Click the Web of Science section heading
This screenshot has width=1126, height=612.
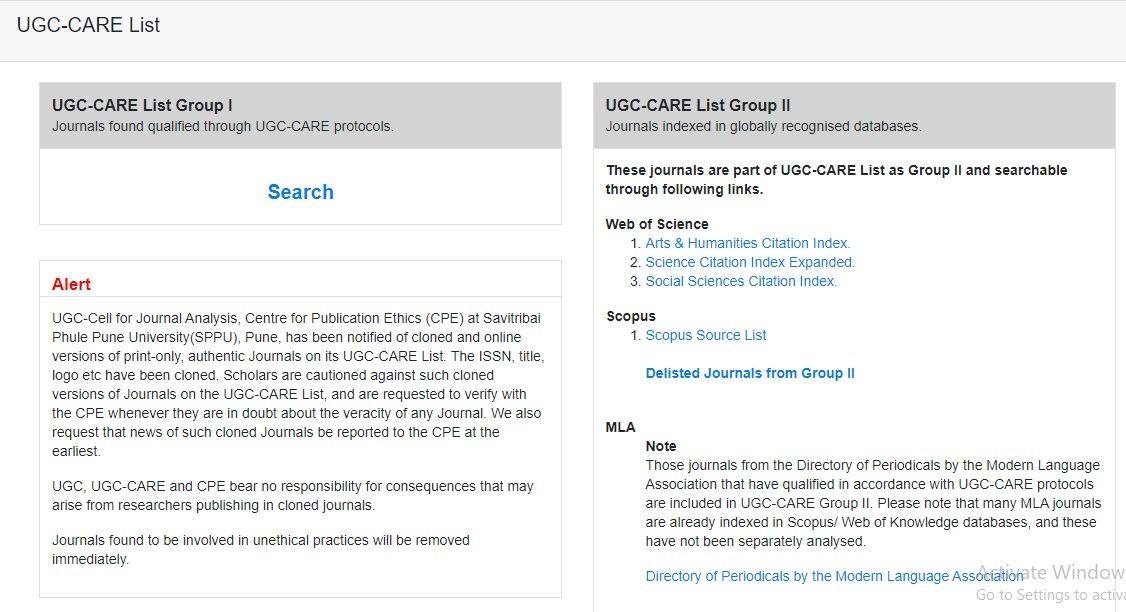click(657, 224)
